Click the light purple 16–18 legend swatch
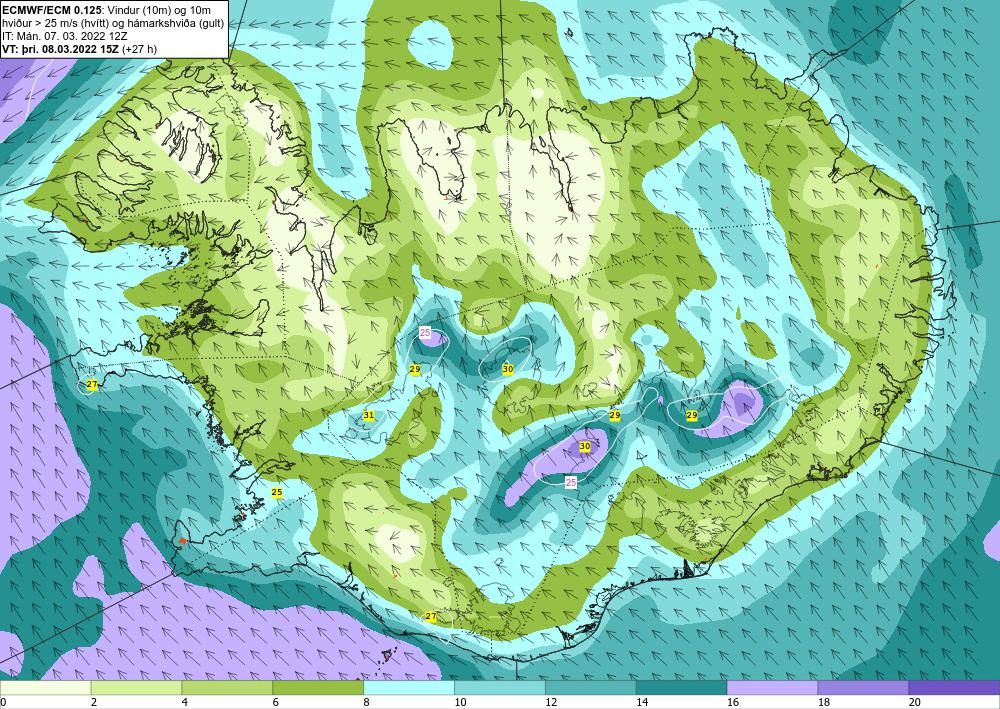 point(772,688)
